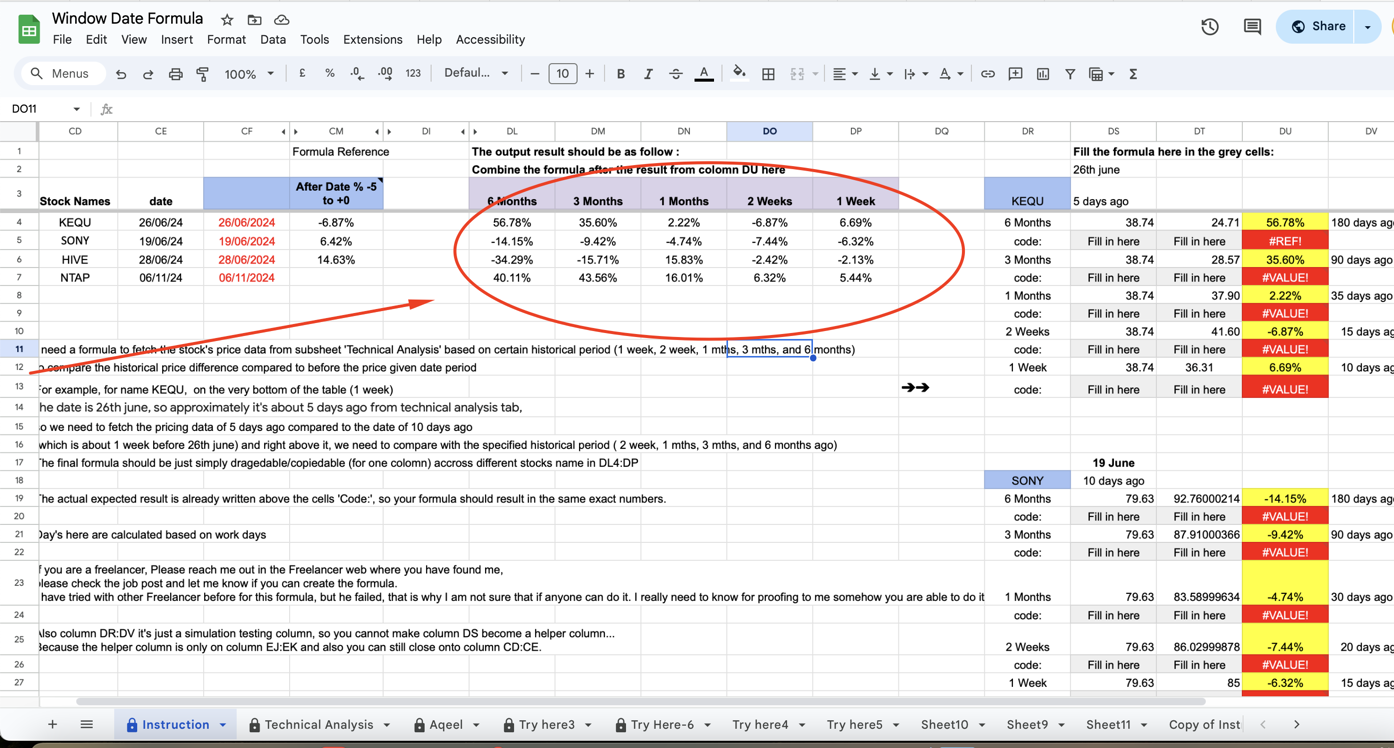Toggle bold formatting
1394x748 pixels.
click(621, 74)
